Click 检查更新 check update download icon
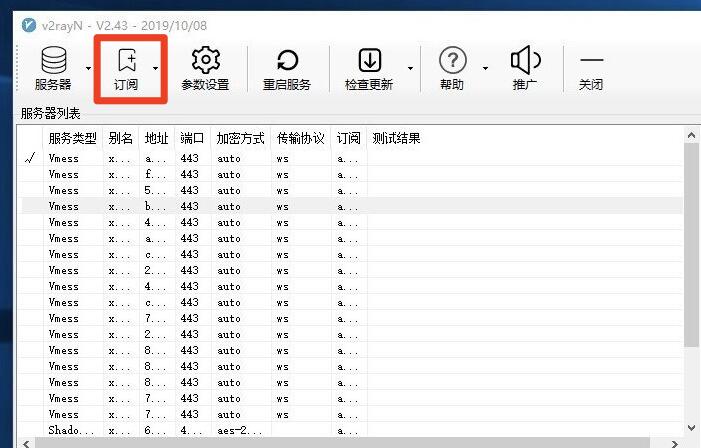701x448 pixels. [370, 60]
